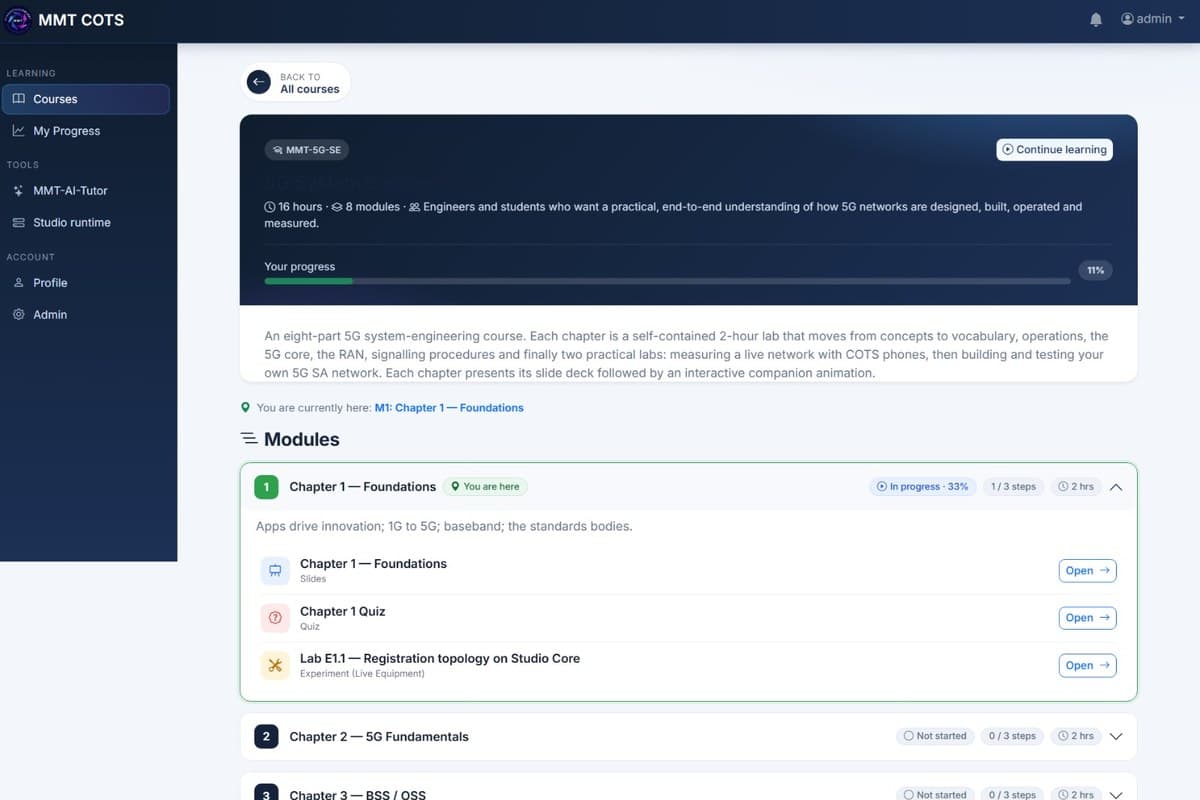The height and width of the screenshot is (800, 1200).
Task: Click the notifications bell icon
Action: pos(1096,19)
